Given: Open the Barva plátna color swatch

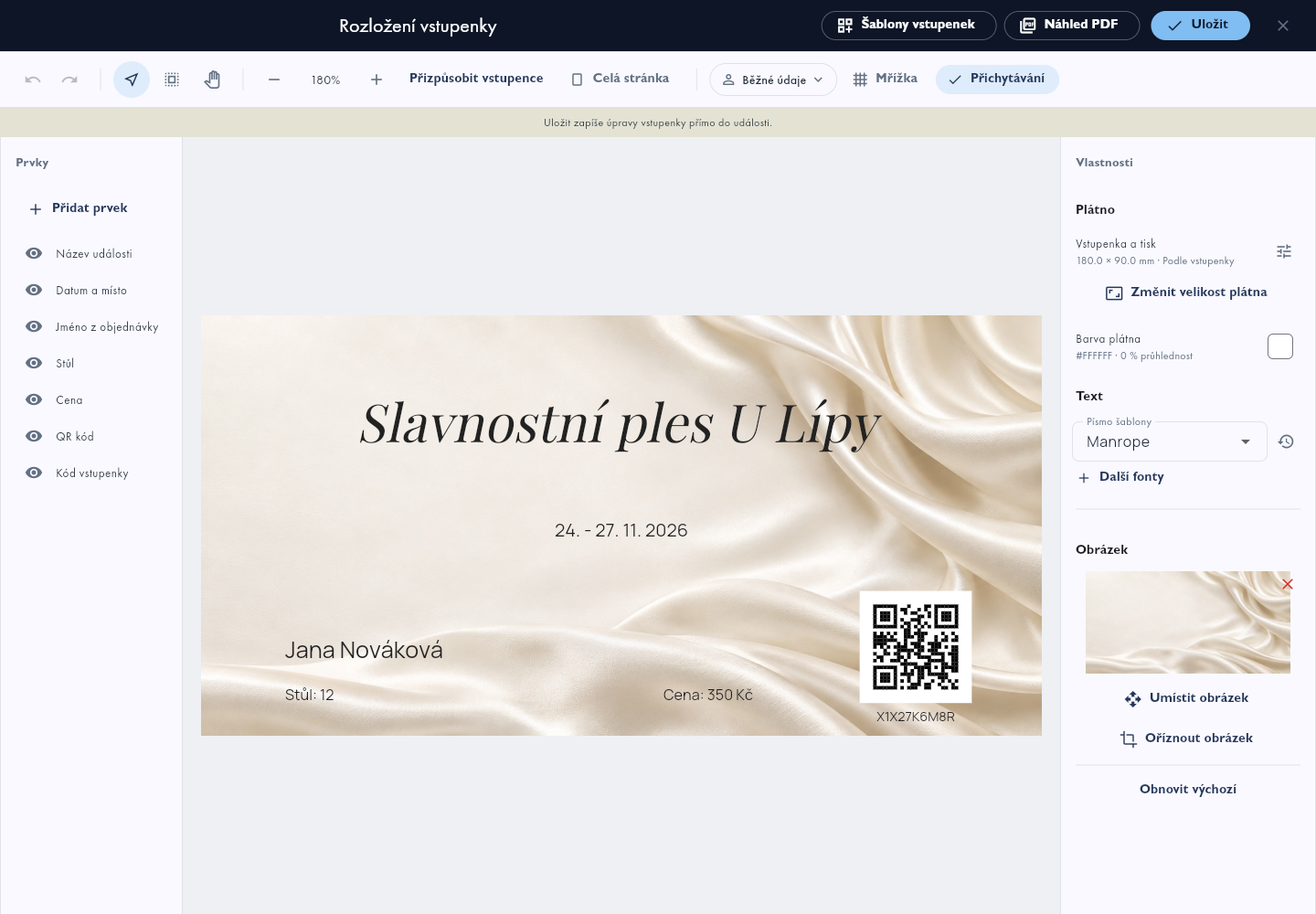Looking at the screenshot, I should click(1280, 346).
